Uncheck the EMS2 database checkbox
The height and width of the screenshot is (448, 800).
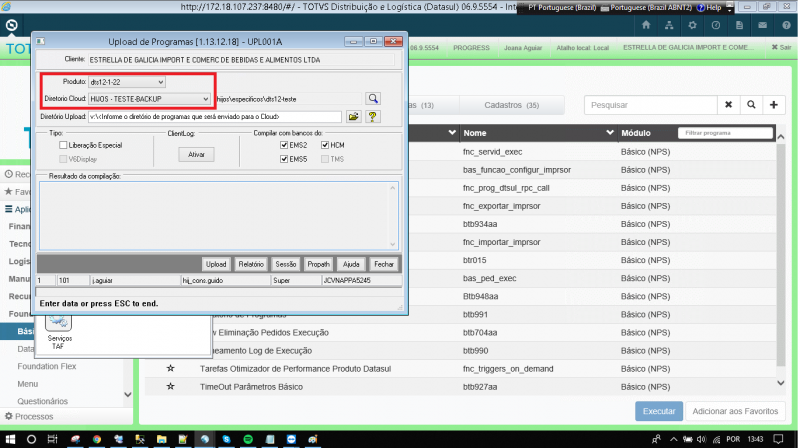pos(284,145)
